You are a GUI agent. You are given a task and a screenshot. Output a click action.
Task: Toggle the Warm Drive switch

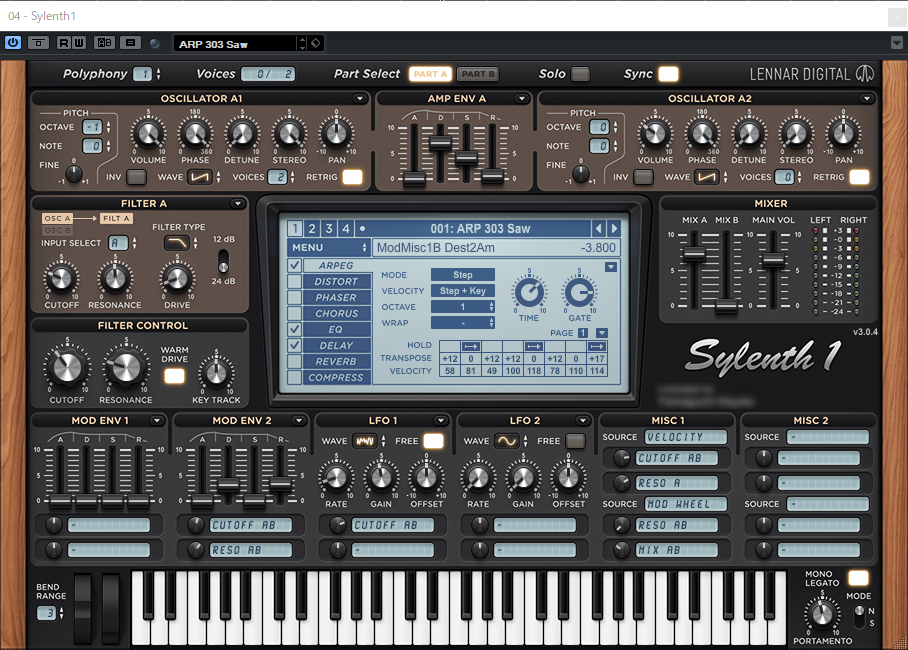point(174,376)
